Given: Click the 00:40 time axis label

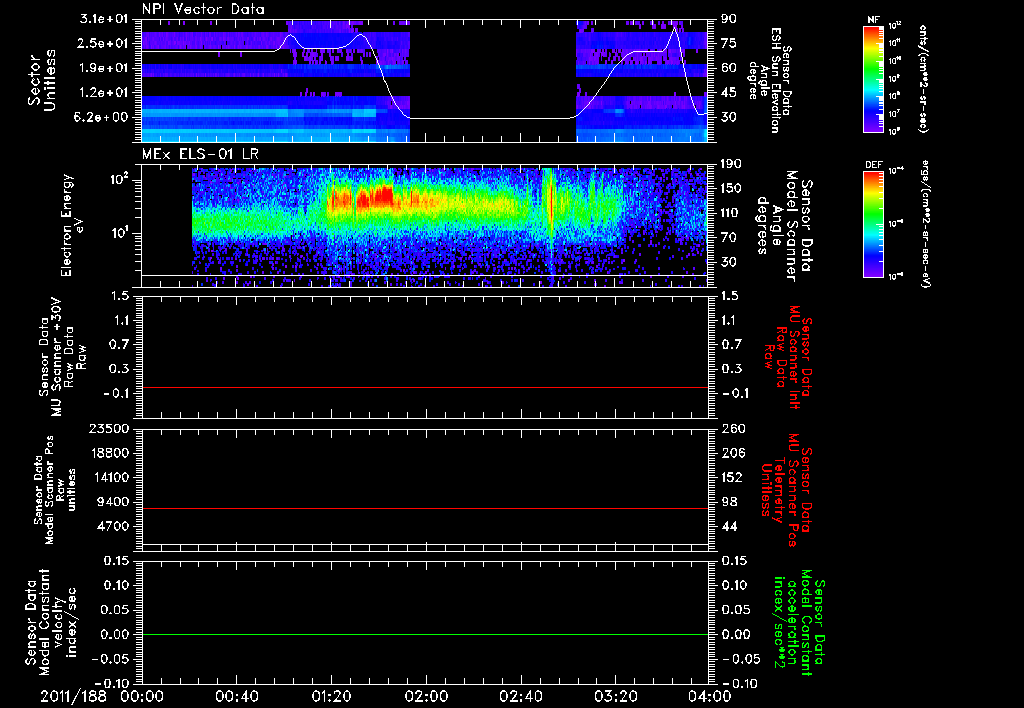Looking at the screenshot, I should (236, 696).
